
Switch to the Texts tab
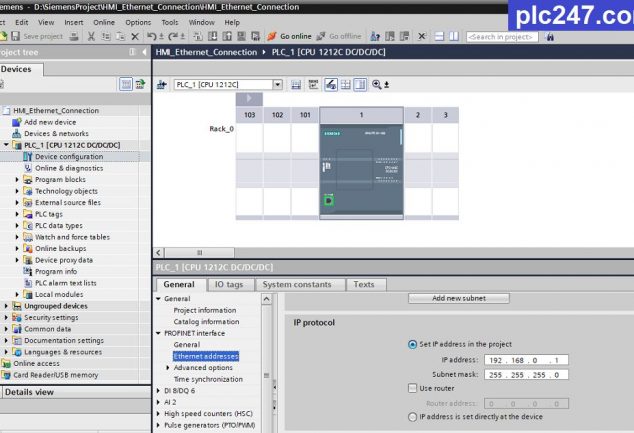coord(364,284)
